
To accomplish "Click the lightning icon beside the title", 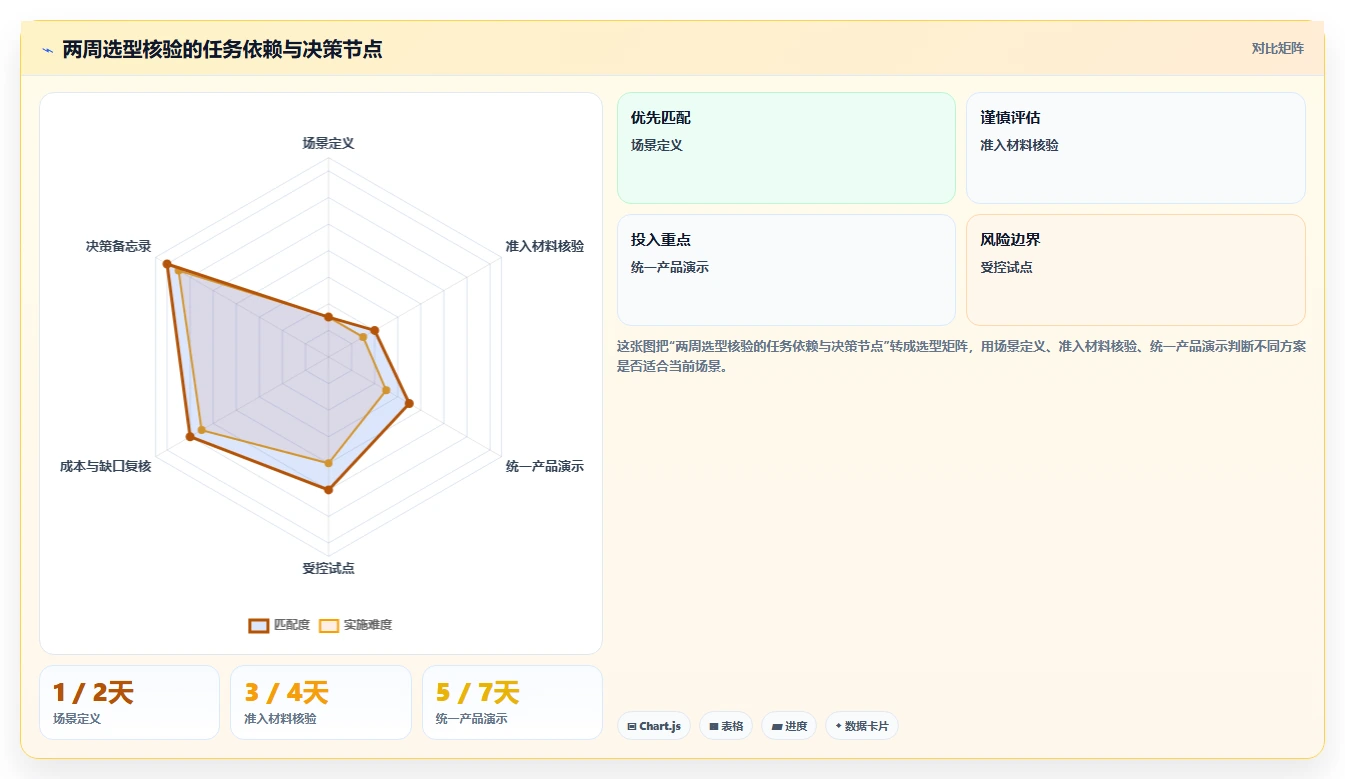I will tap(47, 50).
